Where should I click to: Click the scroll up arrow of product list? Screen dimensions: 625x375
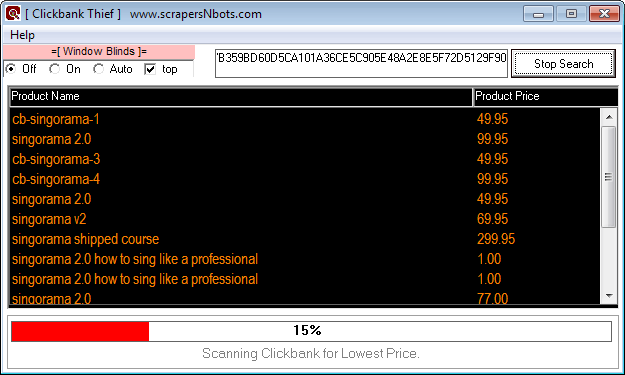click(x=609, y=117)
